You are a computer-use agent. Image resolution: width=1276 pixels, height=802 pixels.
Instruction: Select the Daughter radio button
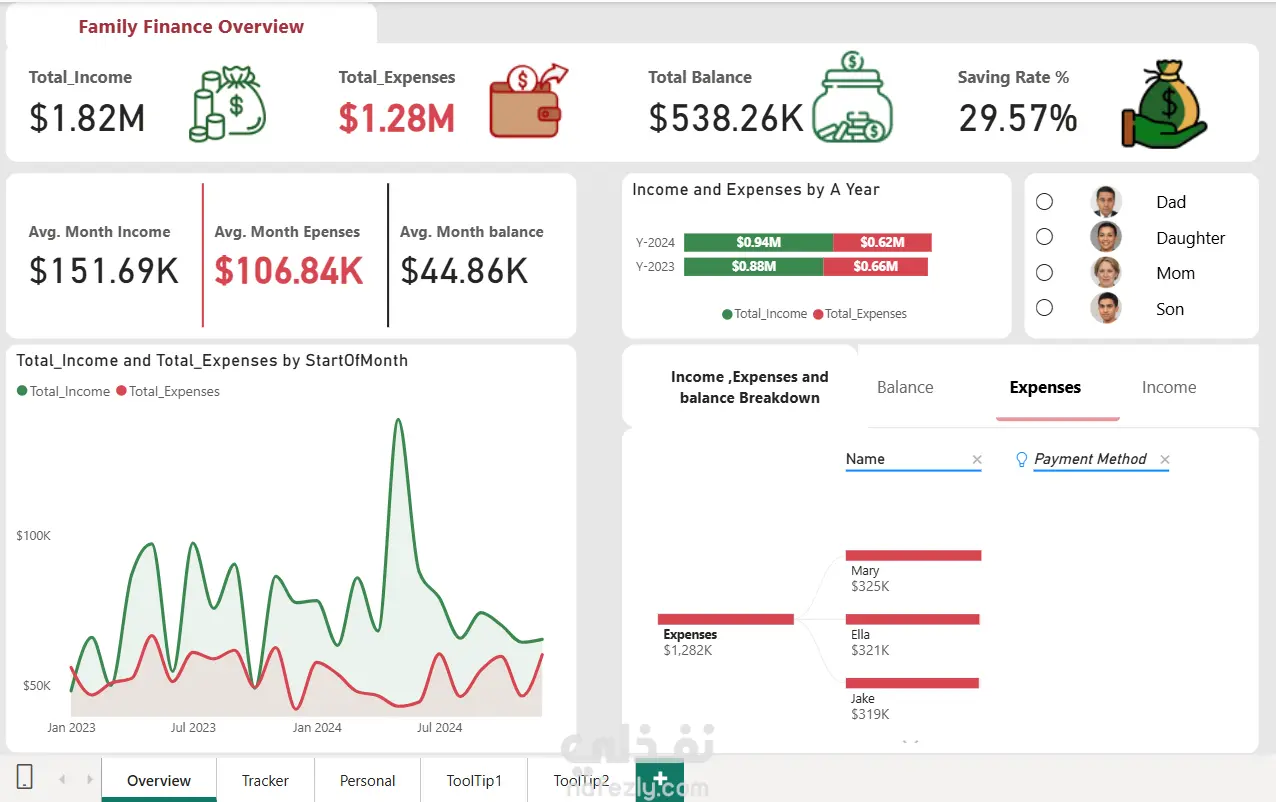[1044, 237]
